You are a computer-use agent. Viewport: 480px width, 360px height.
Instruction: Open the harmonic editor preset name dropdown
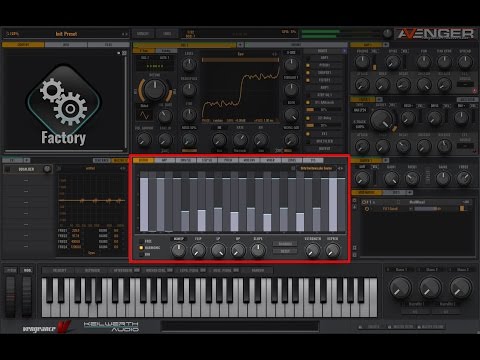(316, 168)
